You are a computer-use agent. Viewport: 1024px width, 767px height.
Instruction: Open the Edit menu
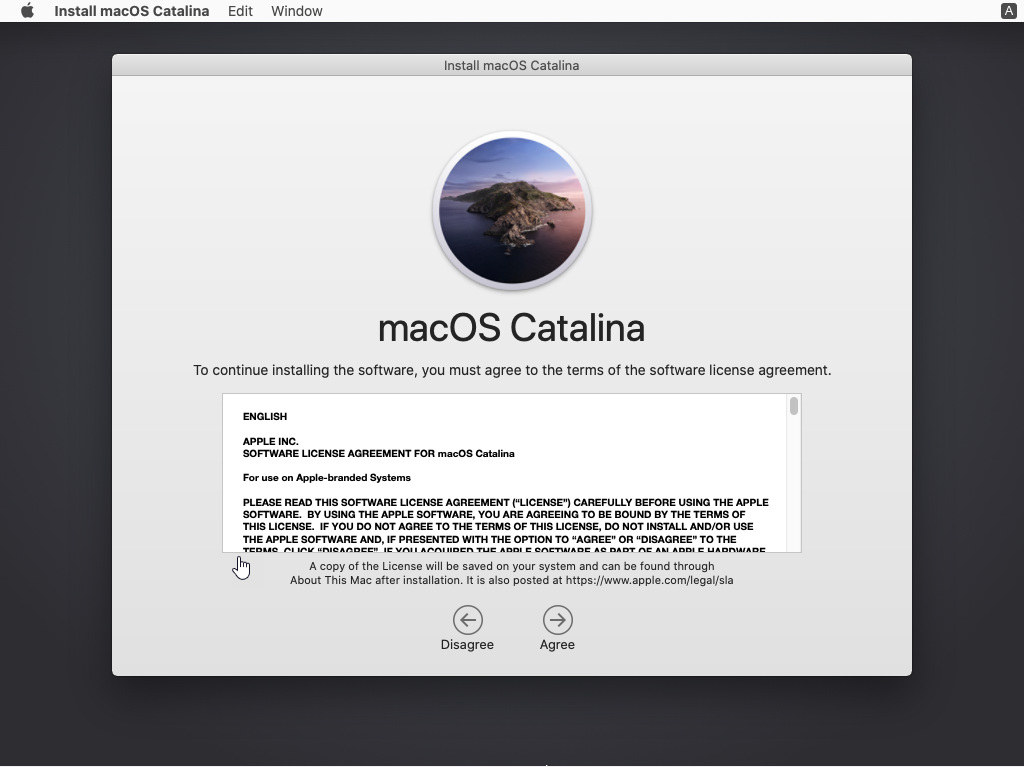point(240,11)
